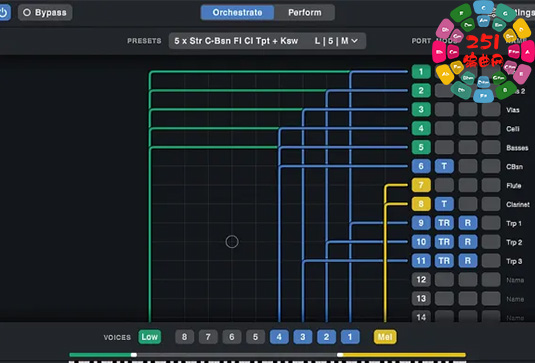Select voice 7 button
Image resolution: width=535 pixels, height=363 pixels.
pyautogui.click(x=208, y=337)
